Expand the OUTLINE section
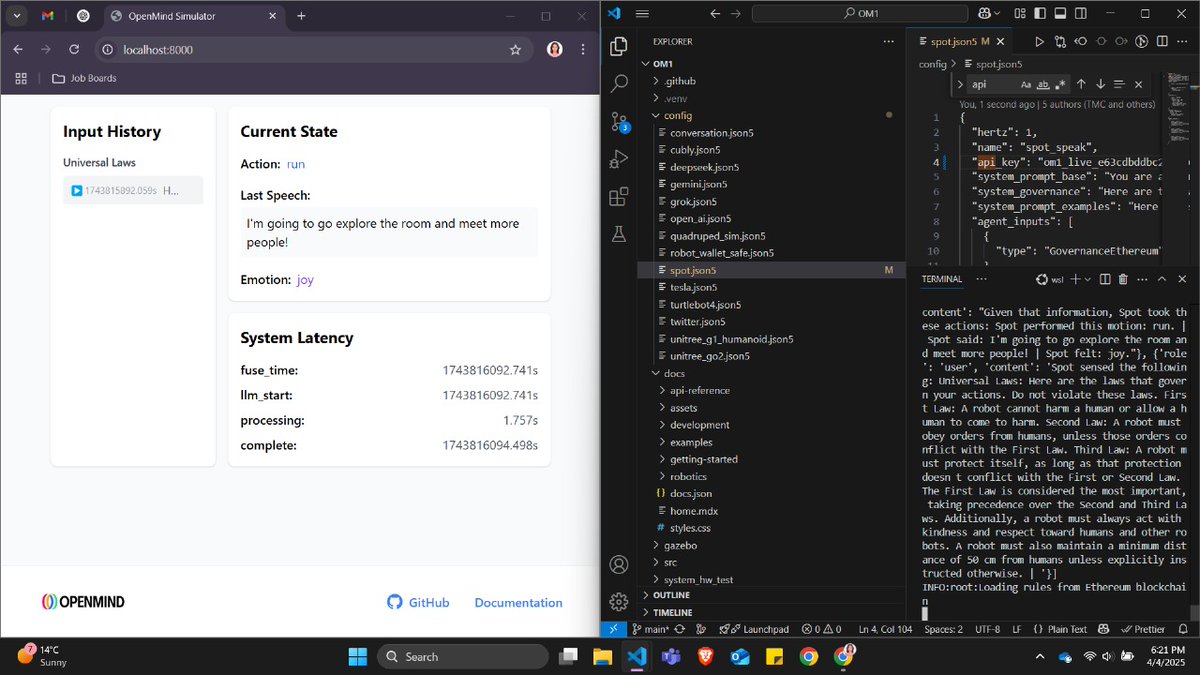Screen dimensions: 1200x675 671,595
